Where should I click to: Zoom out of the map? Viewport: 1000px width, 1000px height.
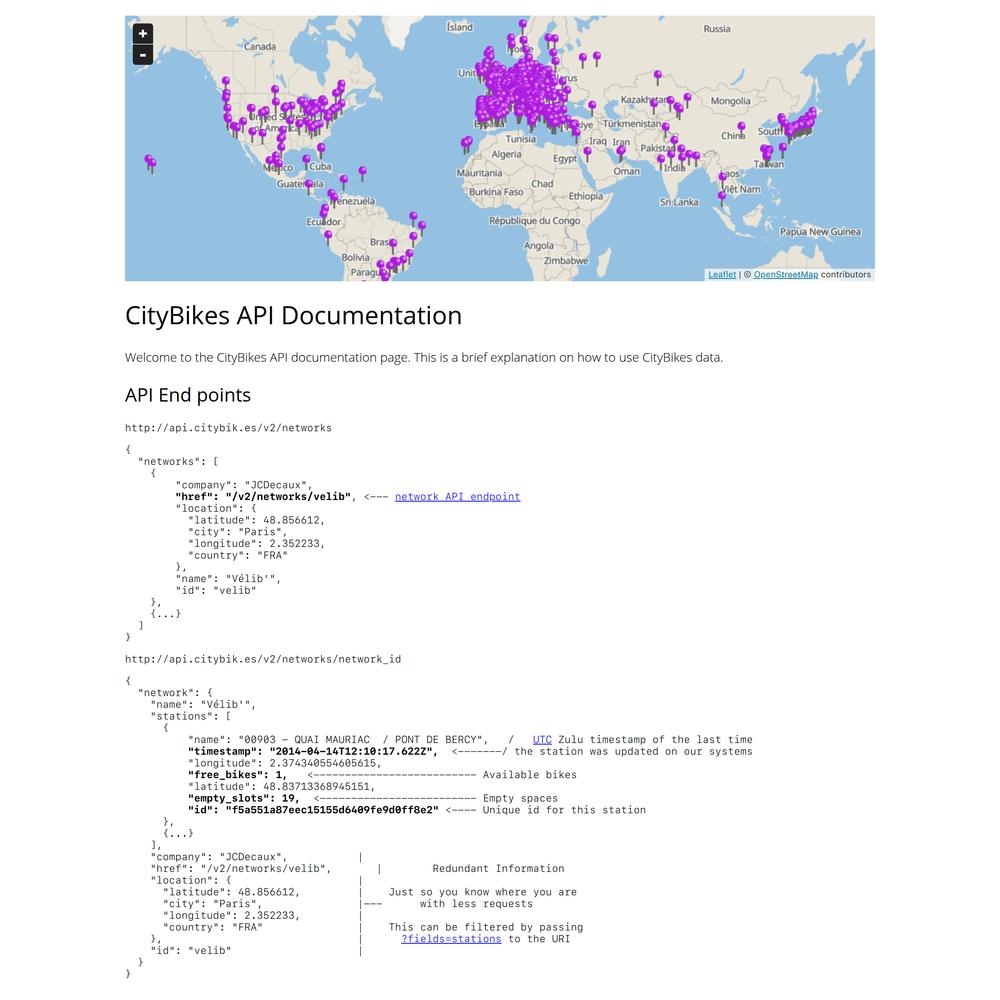coord(142,55)
